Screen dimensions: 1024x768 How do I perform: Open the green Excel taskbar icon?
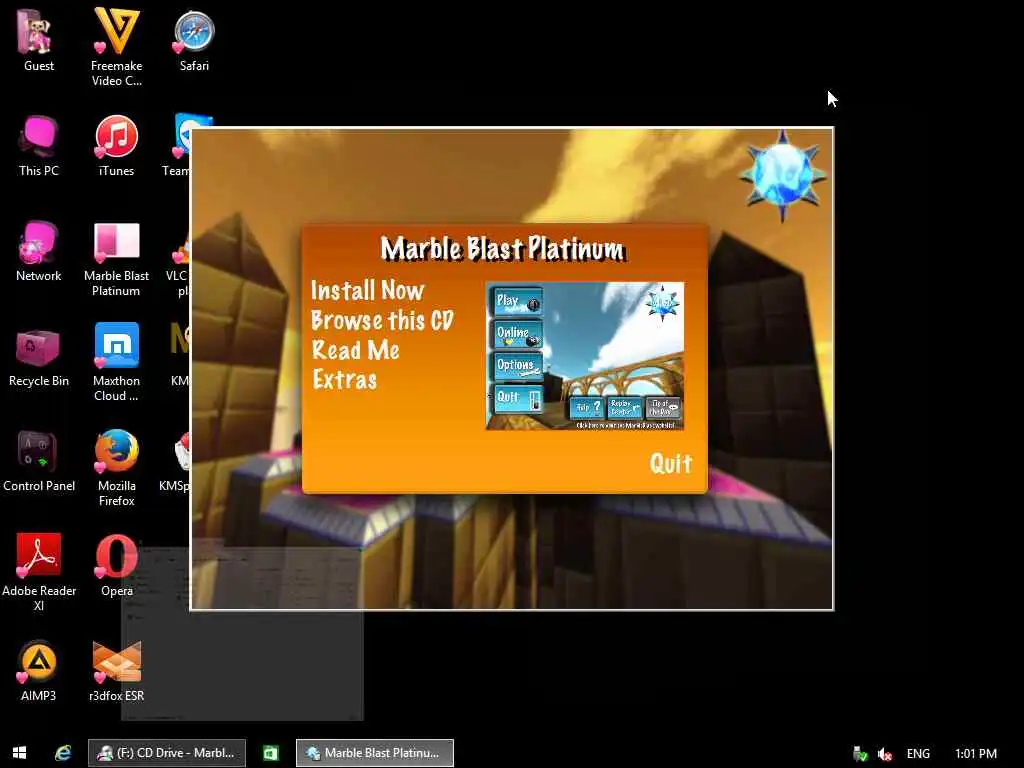point(270,753)
